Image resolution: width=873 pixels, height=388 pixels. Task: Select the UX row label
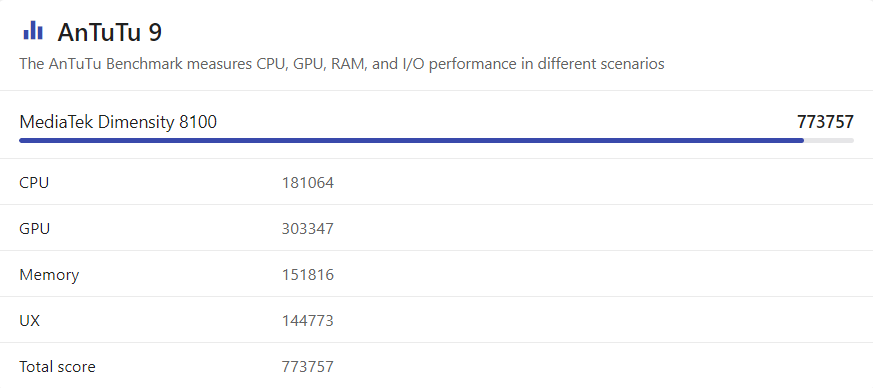point(30,321)
